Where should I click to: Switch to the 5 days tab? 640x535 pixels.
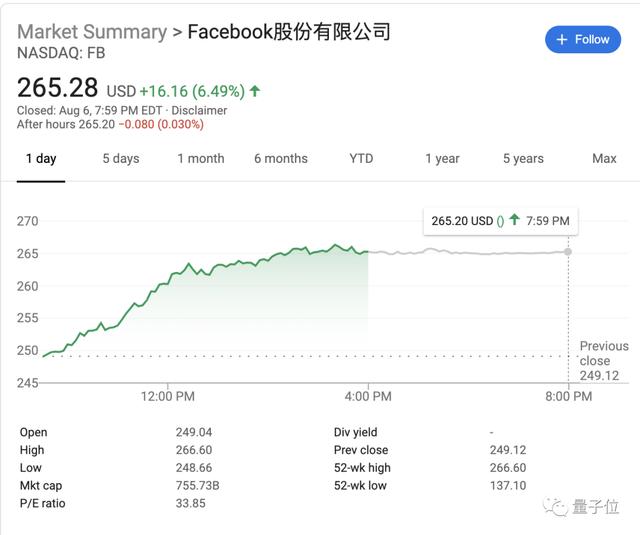(121, 158)
